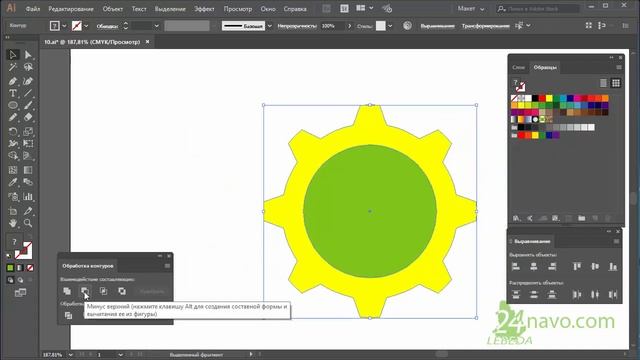Viewport: 640px width, 360px height.
Task: Open Pathfinder panel options menu
Action: (167, 266)
